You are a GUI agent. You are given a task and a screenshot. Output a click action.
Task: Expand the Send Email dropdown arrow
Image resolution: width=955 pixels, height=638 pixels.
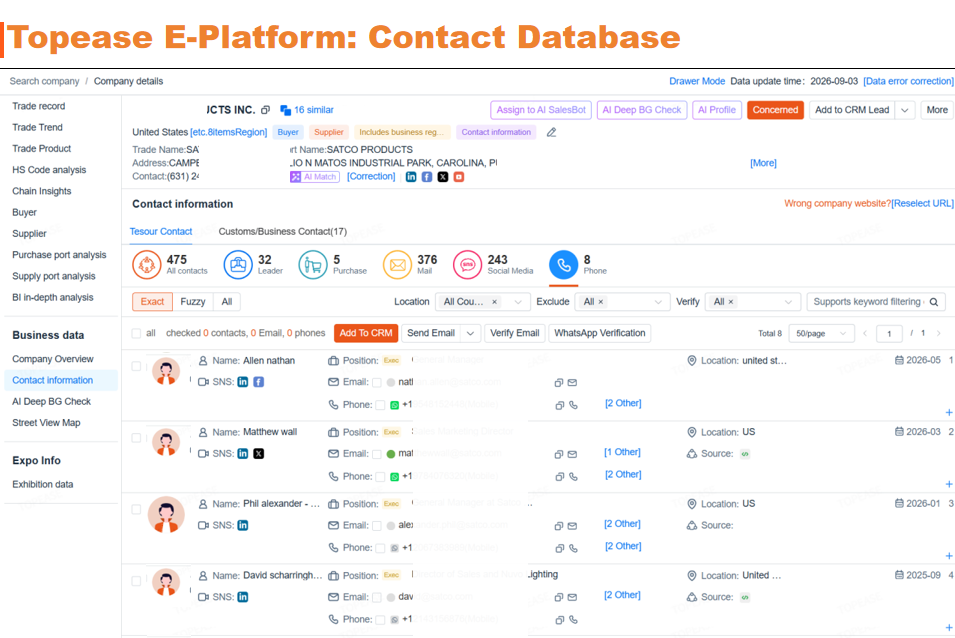point(471,334)
